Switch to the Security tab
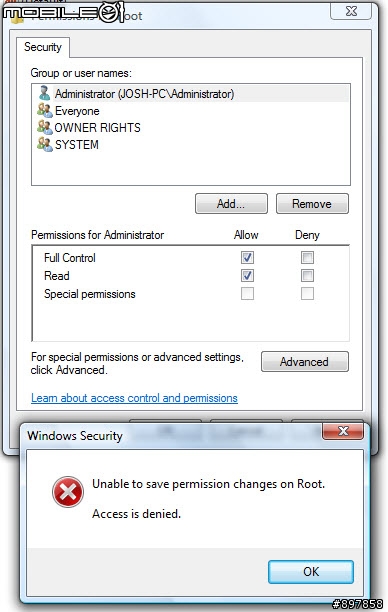The height and width of the screenshot is (612, 388). point(43,47)
